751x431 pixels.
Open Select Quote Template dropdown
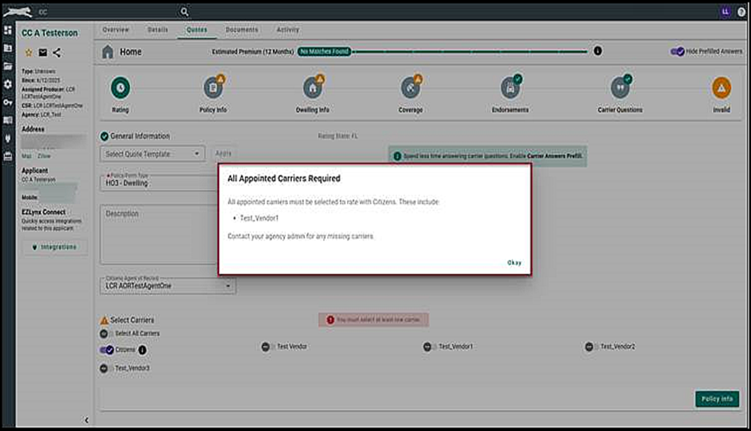152,154
